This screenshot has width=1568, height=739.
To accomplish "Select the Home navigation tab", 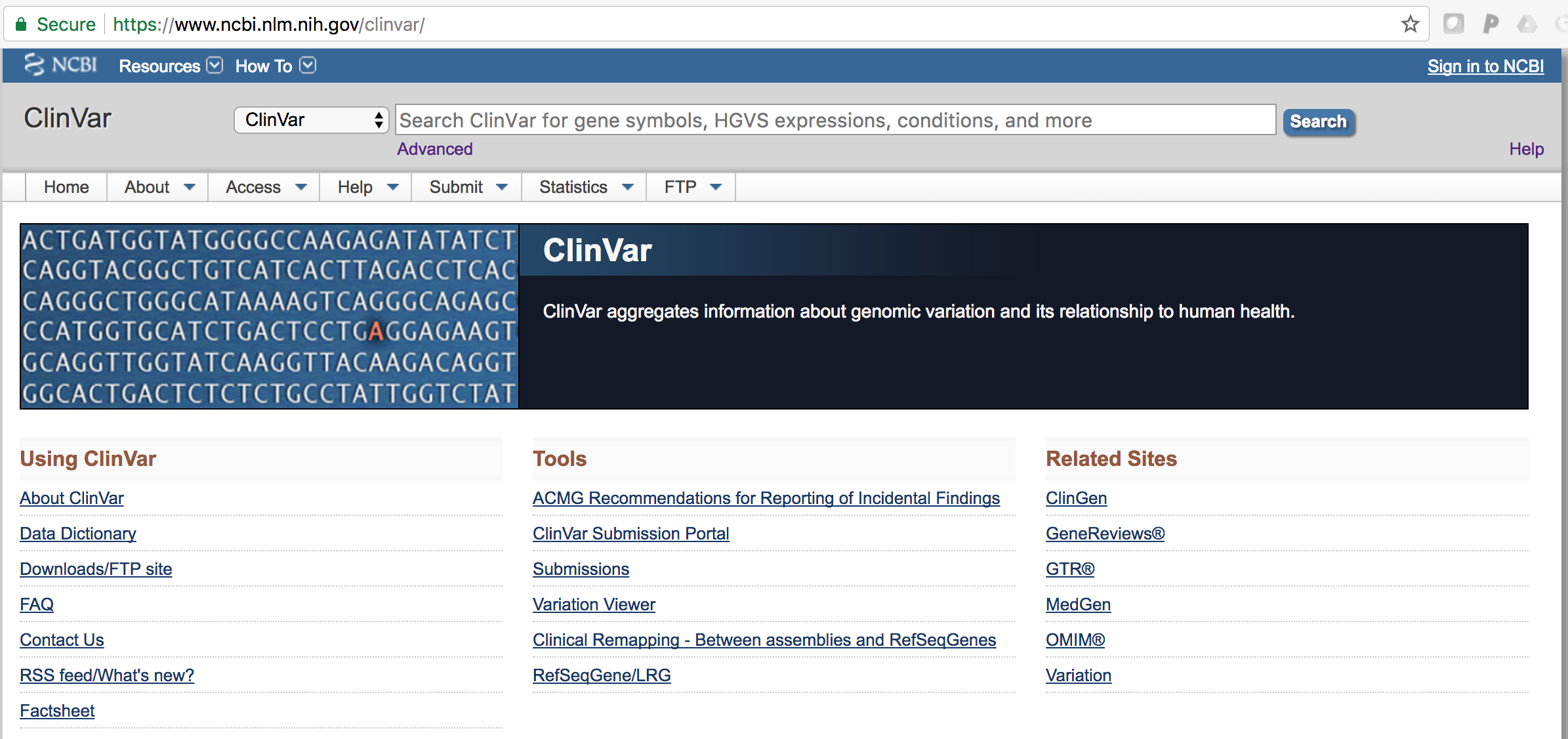I will pos(66,187).
